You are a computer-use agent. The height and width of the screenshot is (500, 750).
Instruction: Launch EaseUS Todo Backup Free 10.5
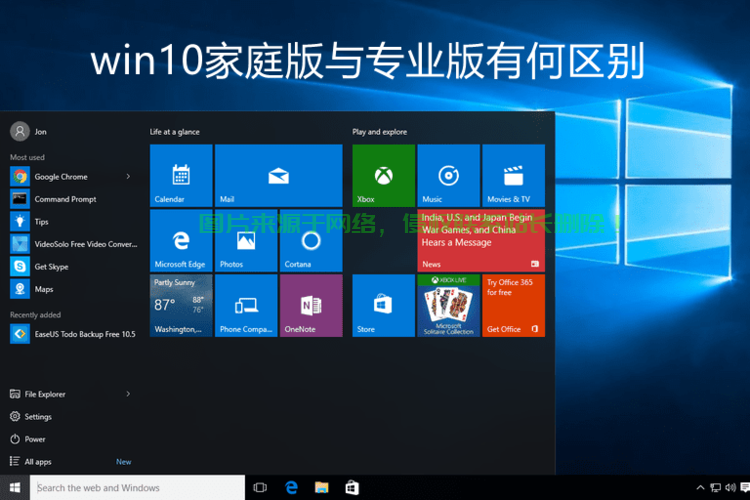point(74,334)
